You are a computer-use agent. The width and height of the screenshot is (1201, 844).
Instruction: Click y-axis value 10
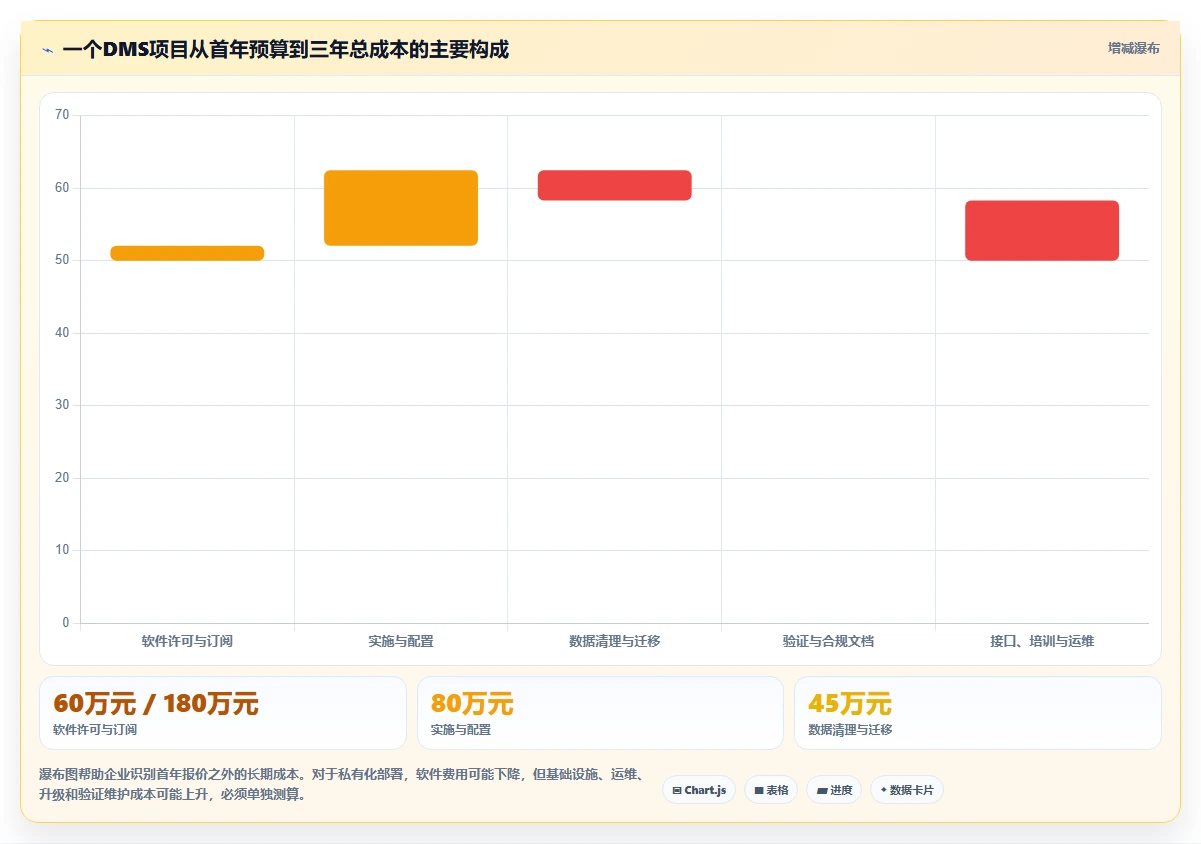pos(62,550)
